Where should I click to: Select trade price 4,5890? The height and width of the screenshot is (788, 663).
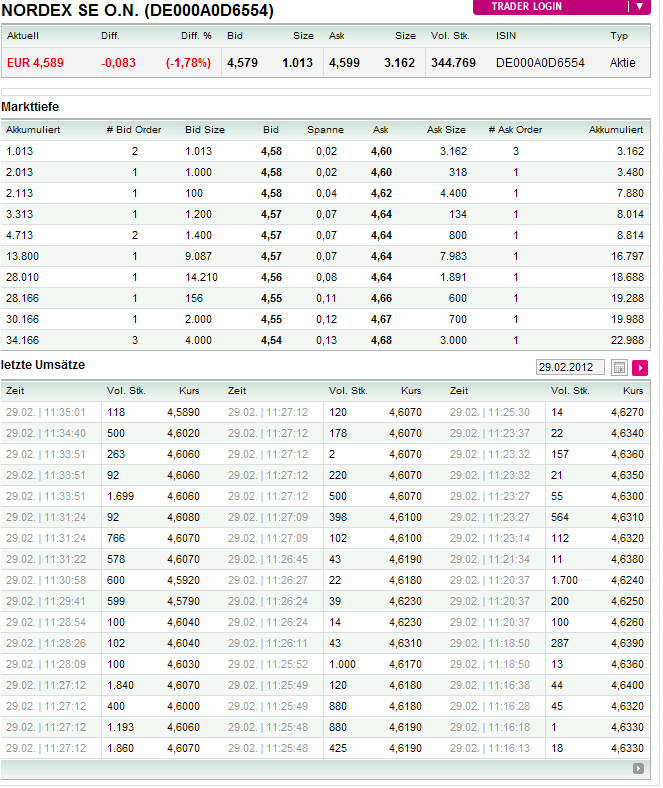pyautogui.click(x=183, y=413)
